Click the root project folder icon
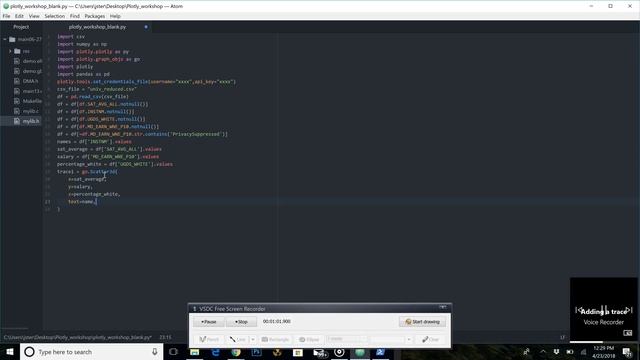The width and height of the screenshot is (640, 360). click(x=12, y=40)
